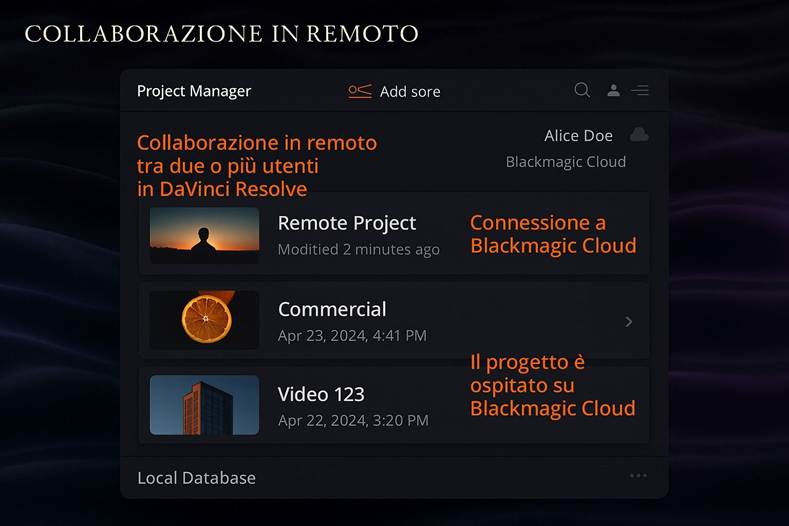Screen dimensions: 789x526
Task: Expand the Commercial project chevron
Action: click(x=628, y=322)
